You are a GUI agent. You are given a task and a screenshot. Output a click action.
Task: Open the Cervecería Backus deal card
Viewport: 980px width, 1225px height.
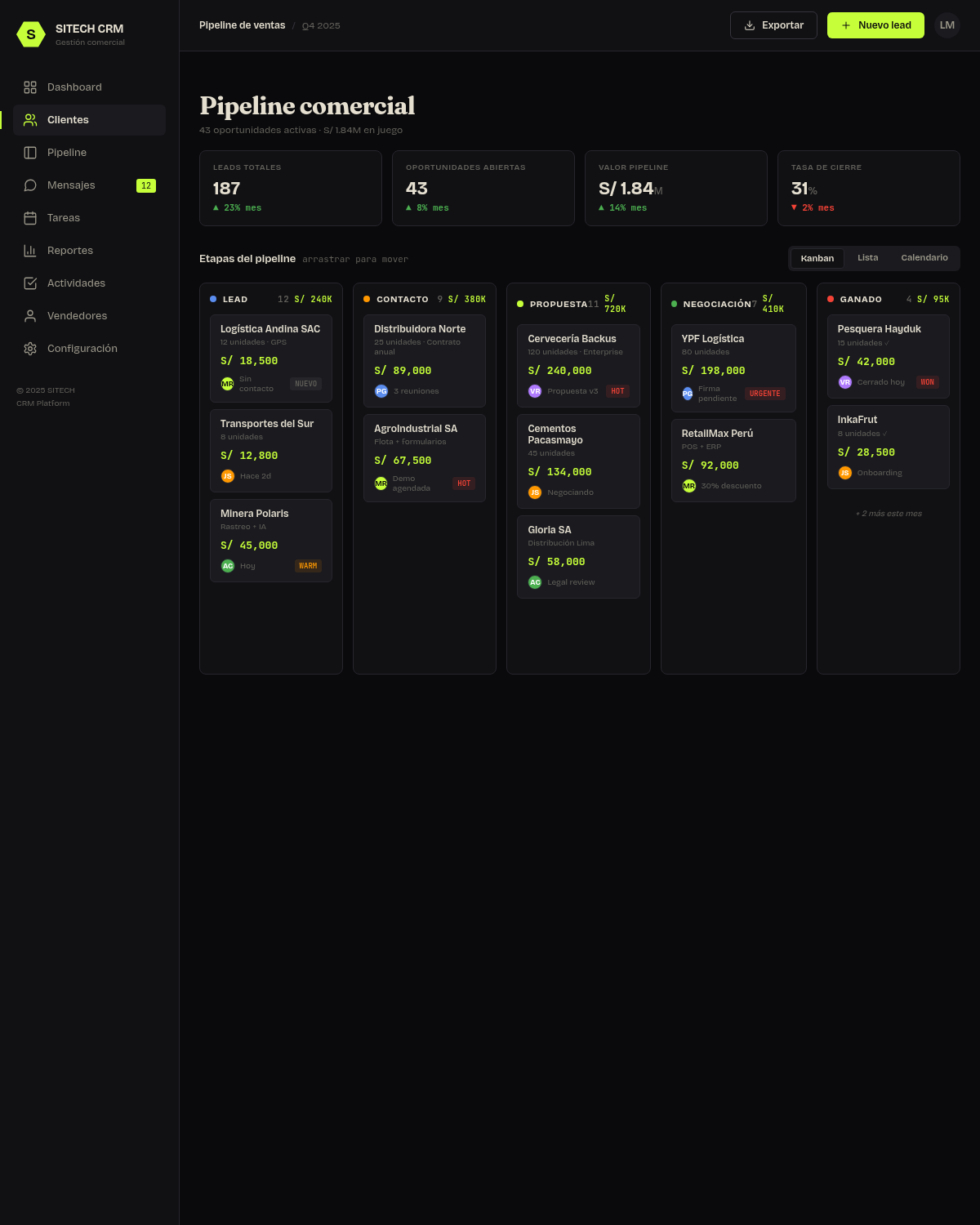[578, 366]
